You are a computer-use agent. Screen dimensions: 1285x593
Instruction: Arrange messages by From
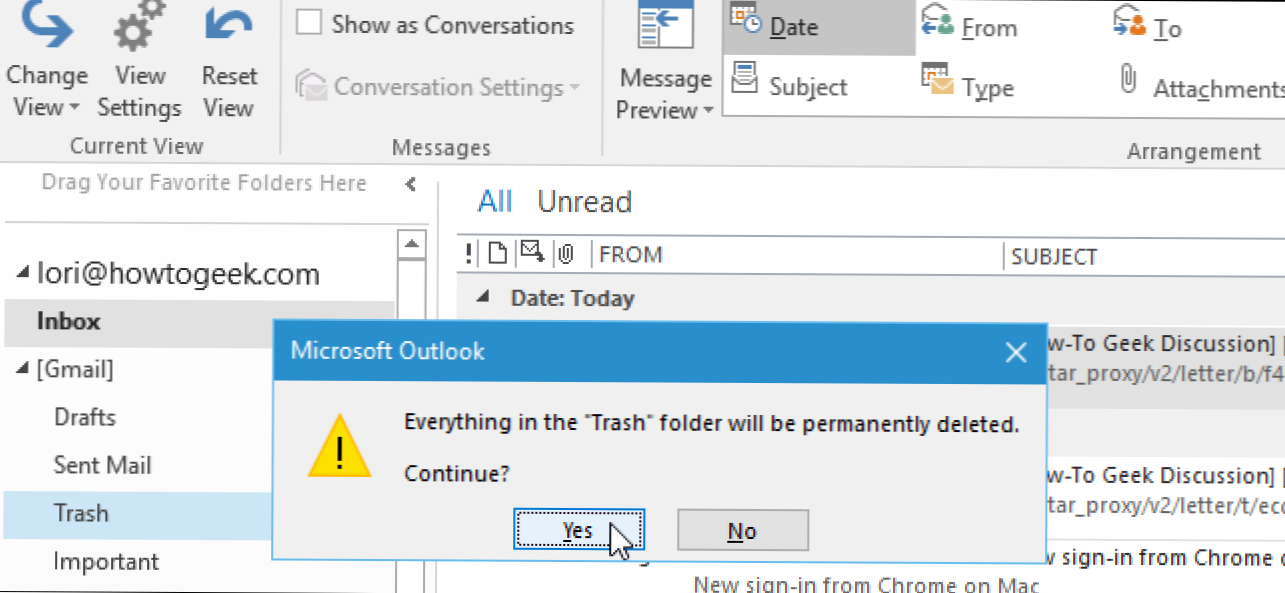point(968,28)
